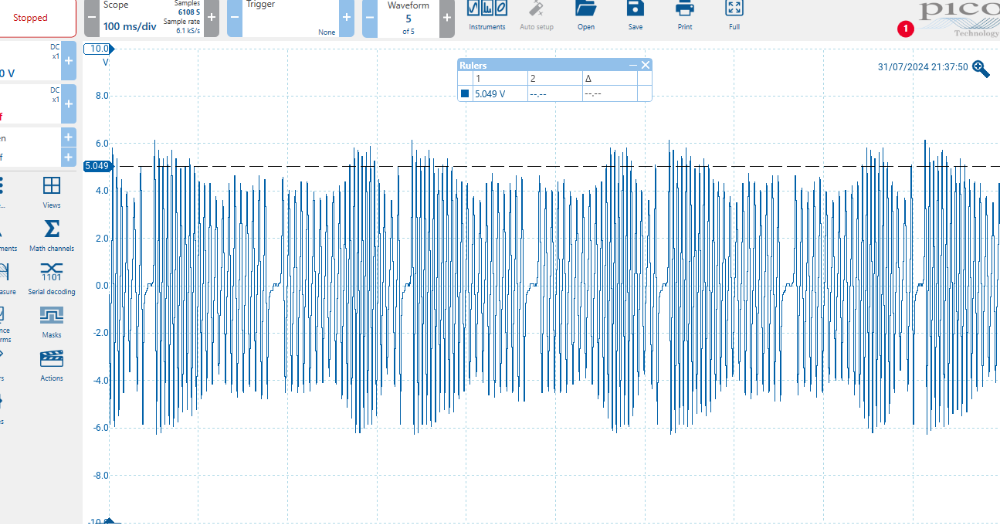Close the Rulers panel
Viewport: 1000px width, 524px height.
pyautogui.click(x=645, y=65)
